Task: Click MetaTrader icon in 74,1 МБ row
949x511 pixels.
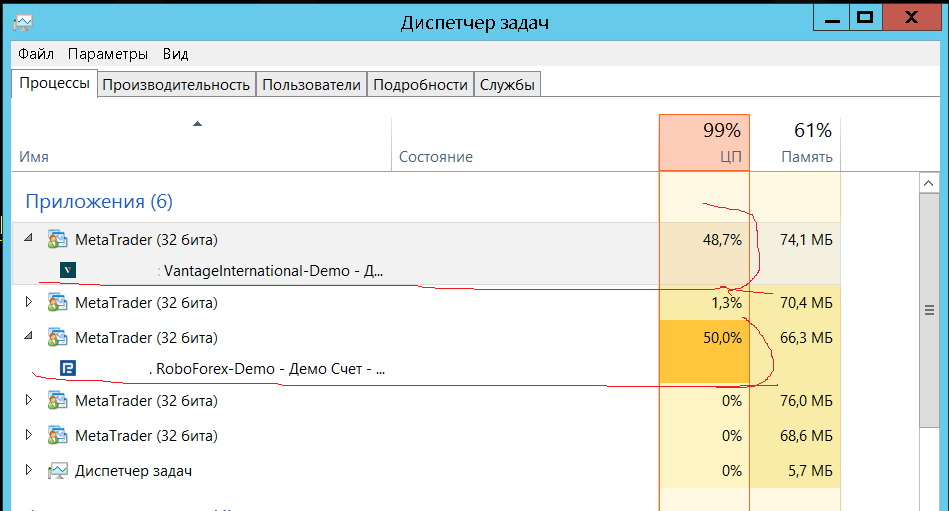Action: tap(57, 240)
